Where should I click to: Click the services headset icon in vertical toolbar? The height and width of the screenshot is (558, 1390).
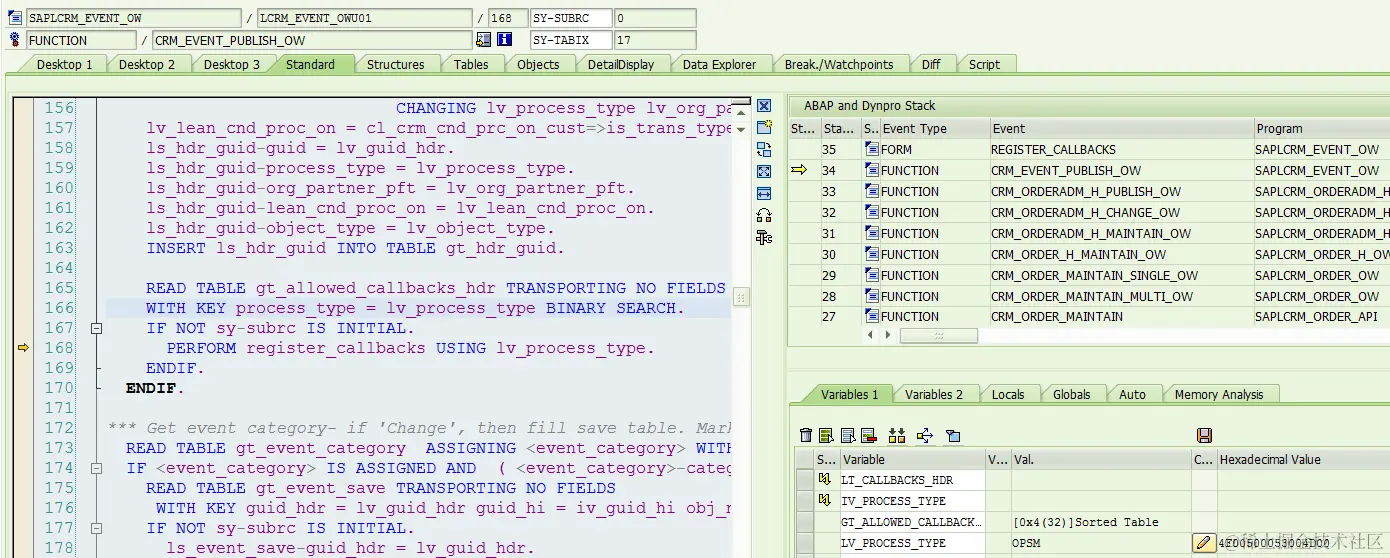point(764,215)
